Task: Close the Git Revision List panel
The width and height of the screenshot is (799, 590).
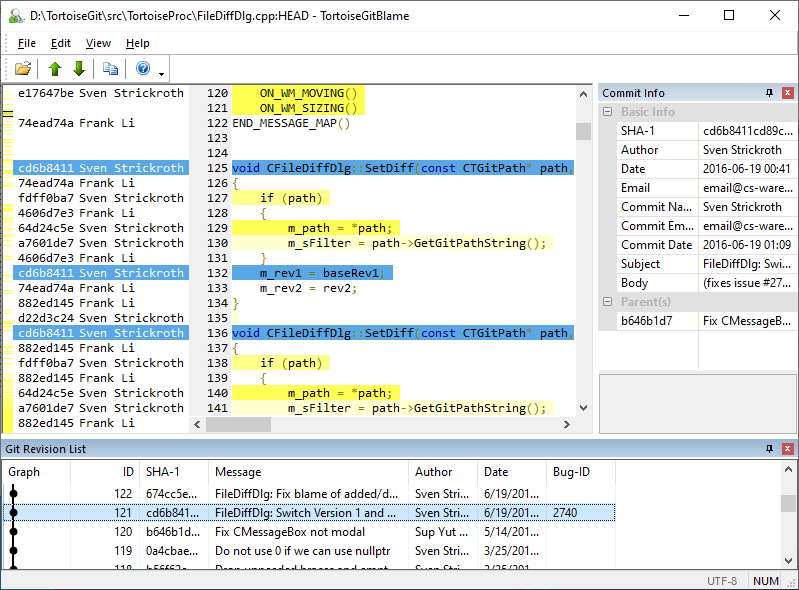Action: coord(787,449)
